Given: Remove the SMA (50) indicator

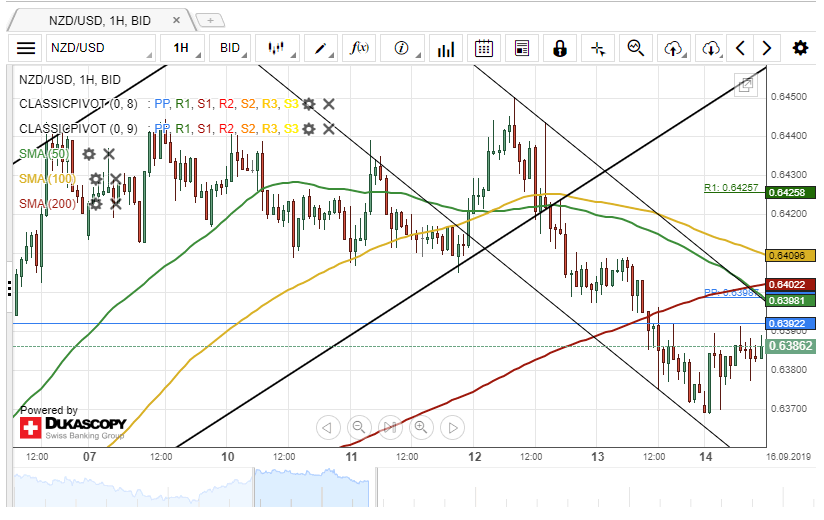Looking at the screenshot, I should tap(109, 154).
